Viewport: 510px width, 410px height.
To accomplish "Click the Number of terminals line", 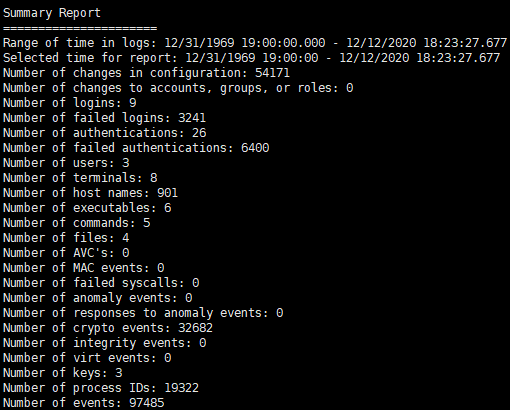I will [80, 178].
